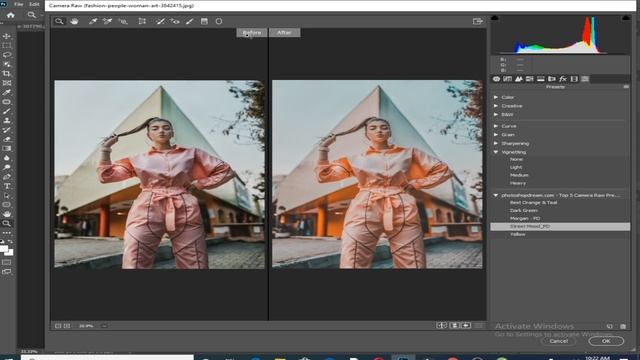The width and height of the screenshot is (640, 360).
Task: Select the Radial Filter tool
Action: (219, 21)
